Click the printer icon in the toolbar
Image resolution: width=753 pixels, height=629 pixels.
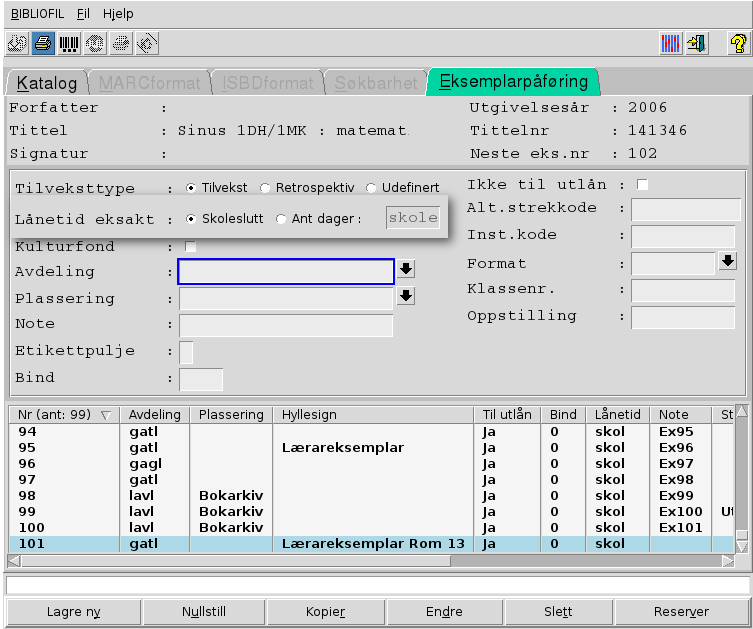(43, 43)
